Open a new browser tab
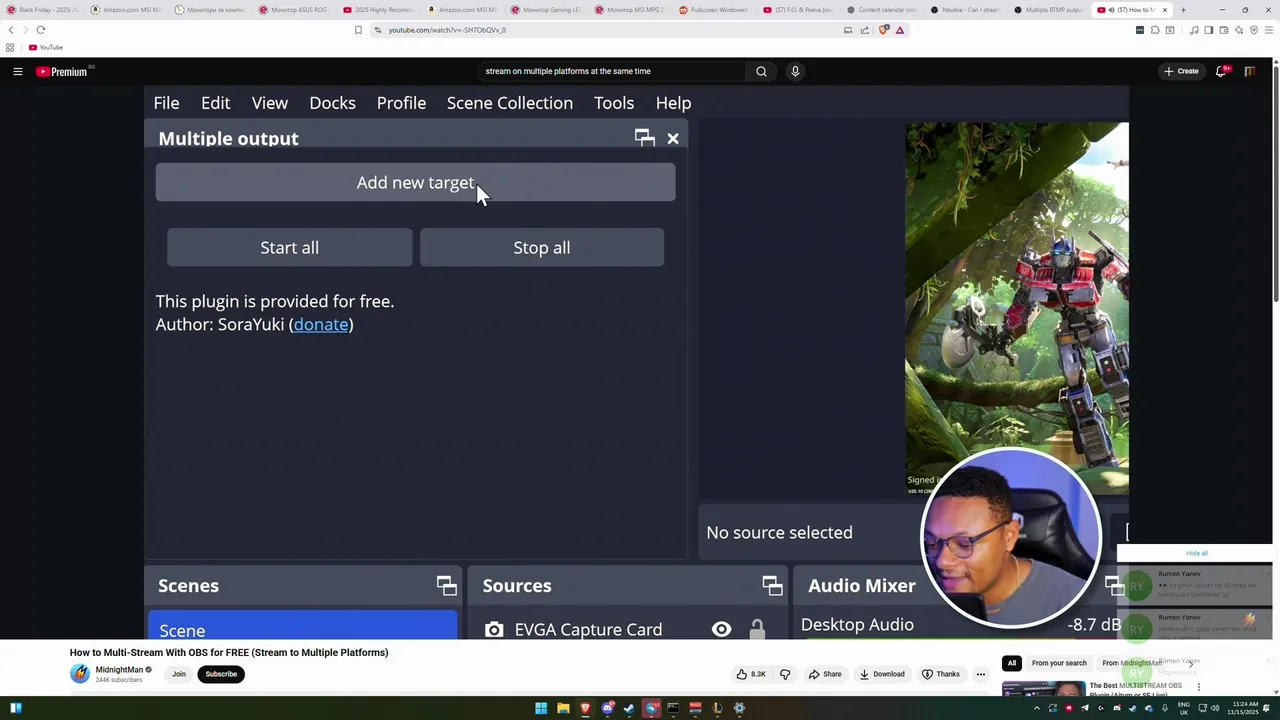The image size is (1280, 720). tap(1183, 10)
